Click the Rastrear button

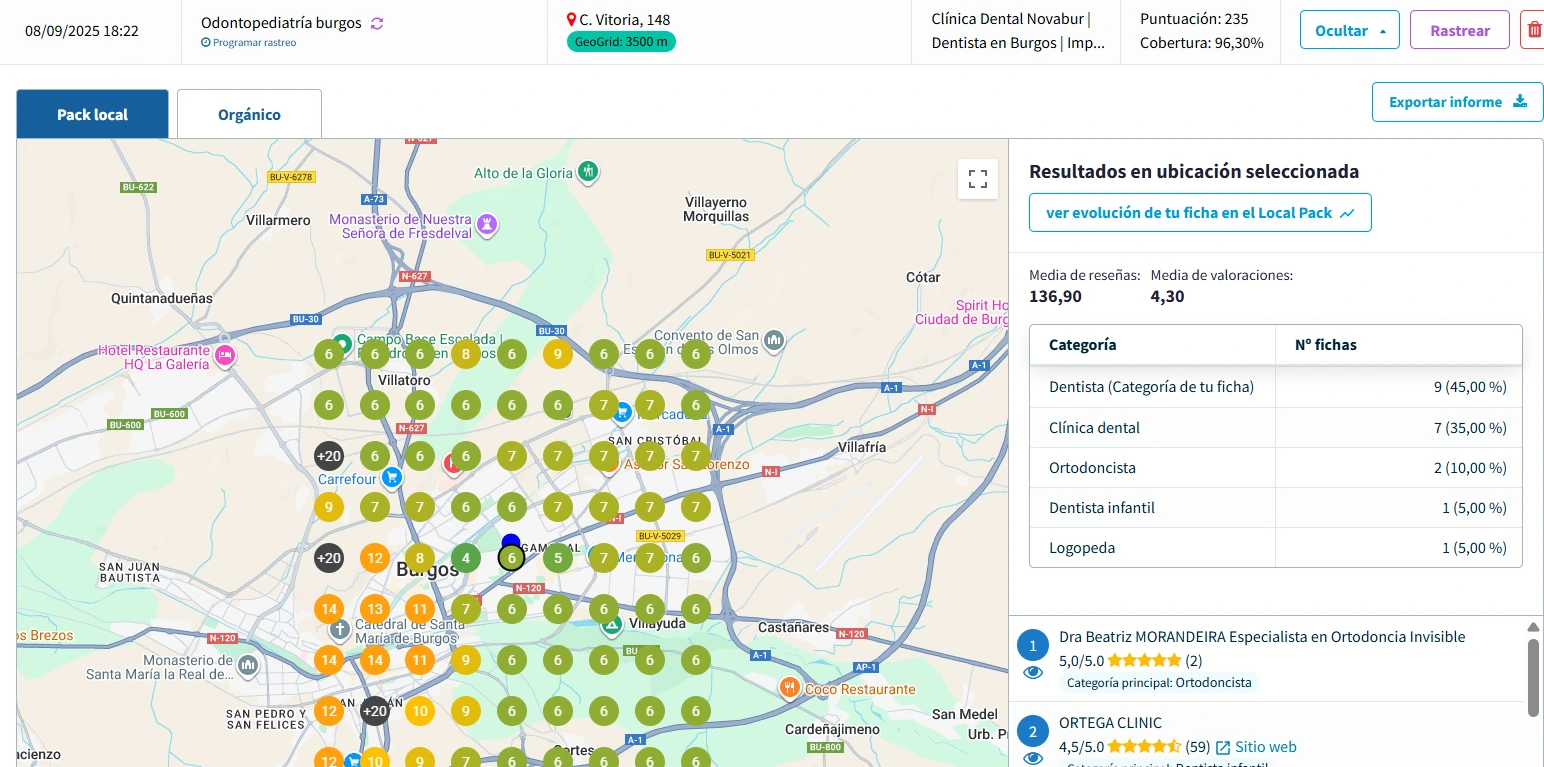(1460, 30)
